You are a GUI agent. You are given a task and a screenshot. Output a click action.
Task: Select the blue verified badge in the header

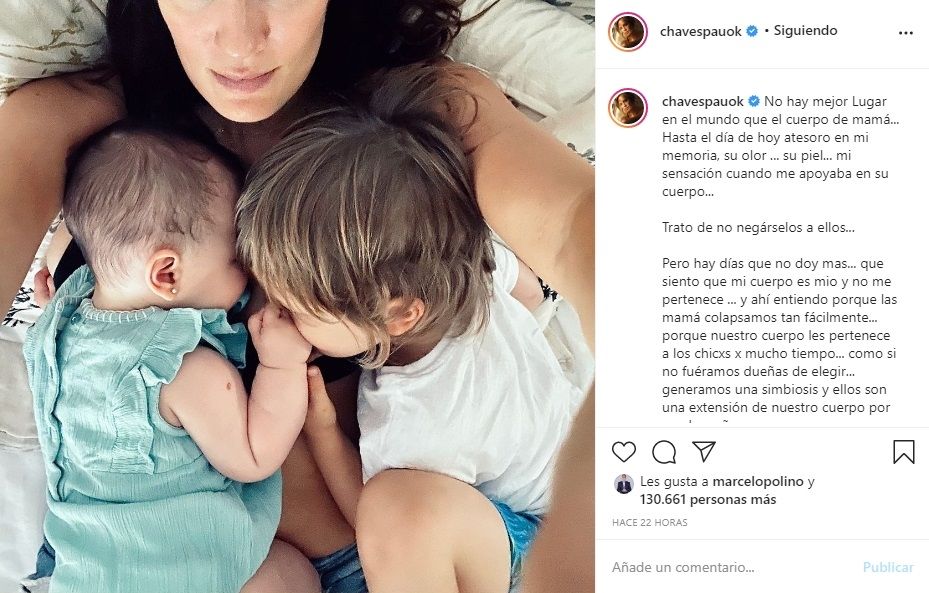[752, 31]
